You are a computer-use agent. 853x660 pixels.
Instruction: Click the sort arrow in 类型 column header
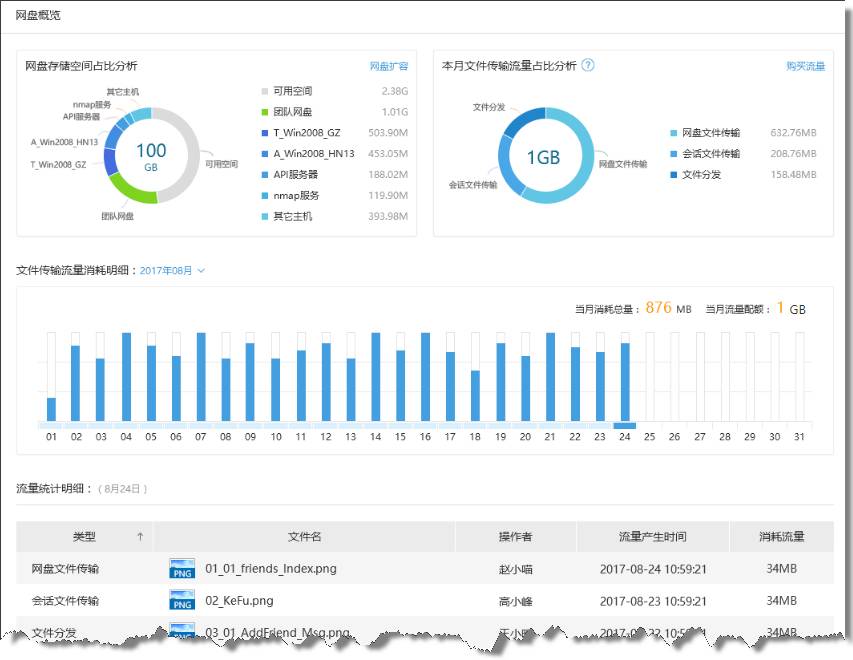140,537
